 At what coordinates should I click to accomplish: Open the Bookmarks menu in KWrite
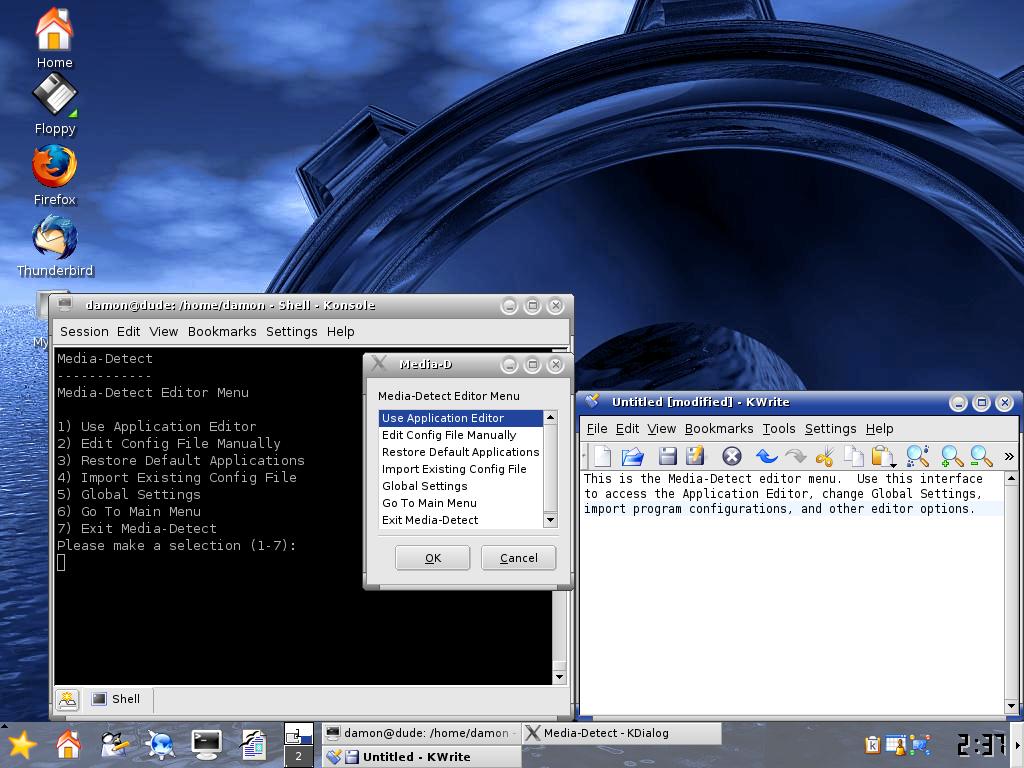[719, 428]
